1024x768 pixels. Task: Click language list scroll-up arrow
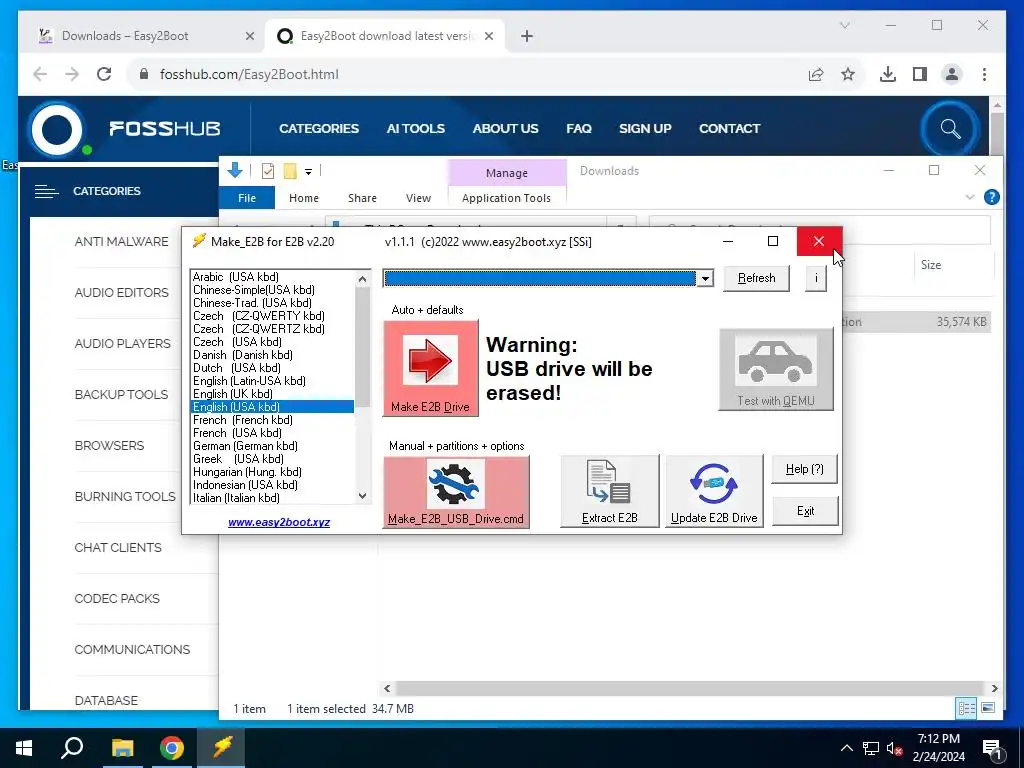362,279
